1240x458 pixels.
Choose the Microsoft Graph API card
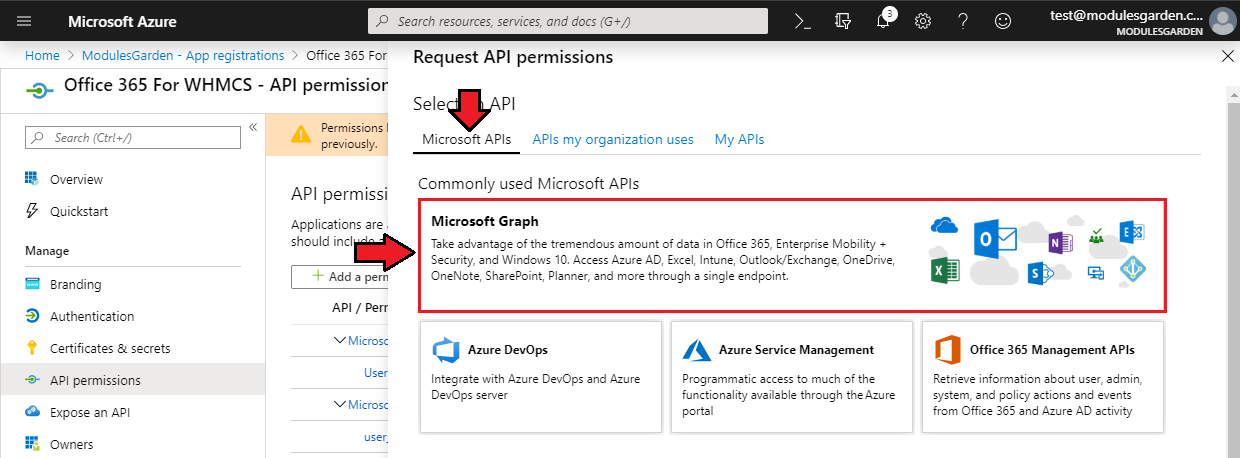coord(793,255)
